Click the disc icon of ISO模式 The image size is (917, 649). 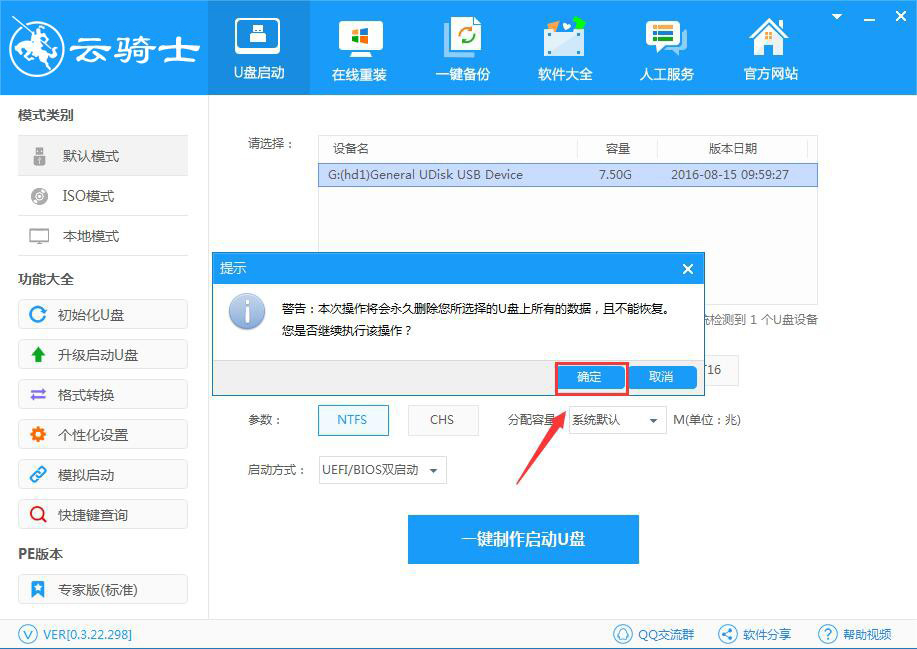[39, 196]
